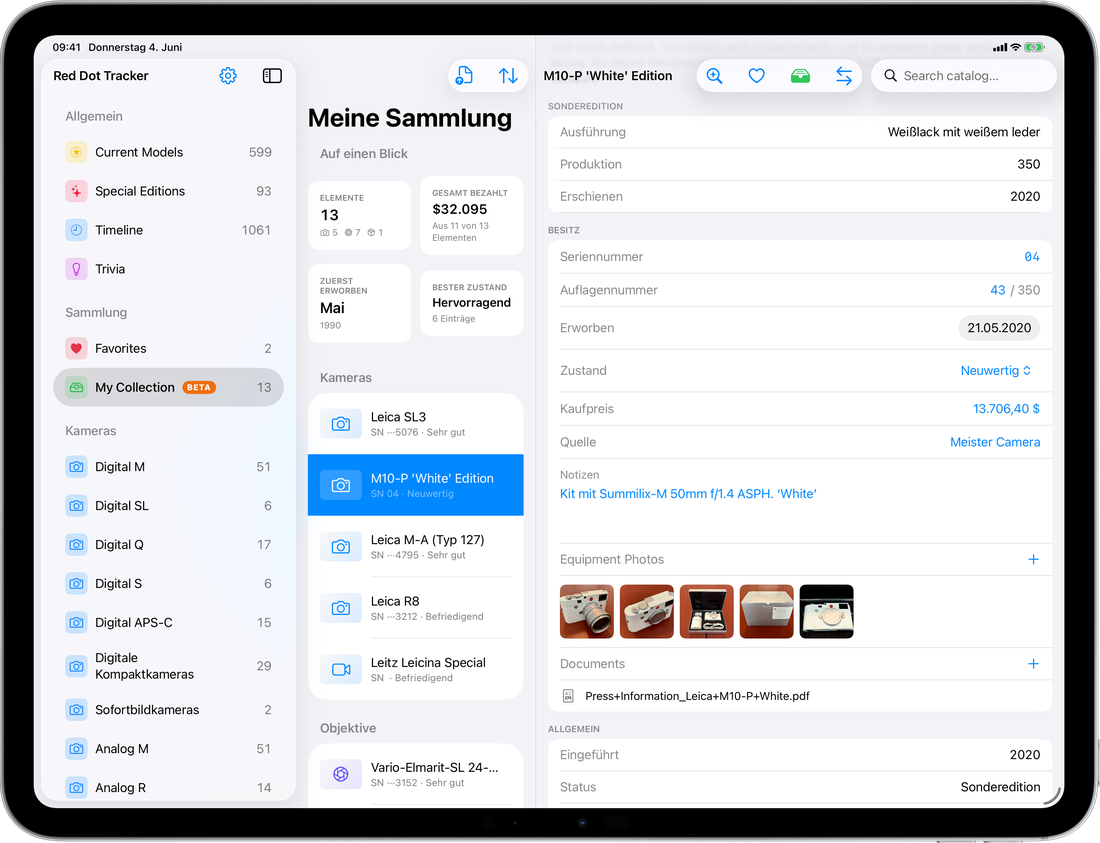The width and height of the screenshot is (1100, 843).
Task: Open the sort arrows icon
Action: (x=509, y=75)
